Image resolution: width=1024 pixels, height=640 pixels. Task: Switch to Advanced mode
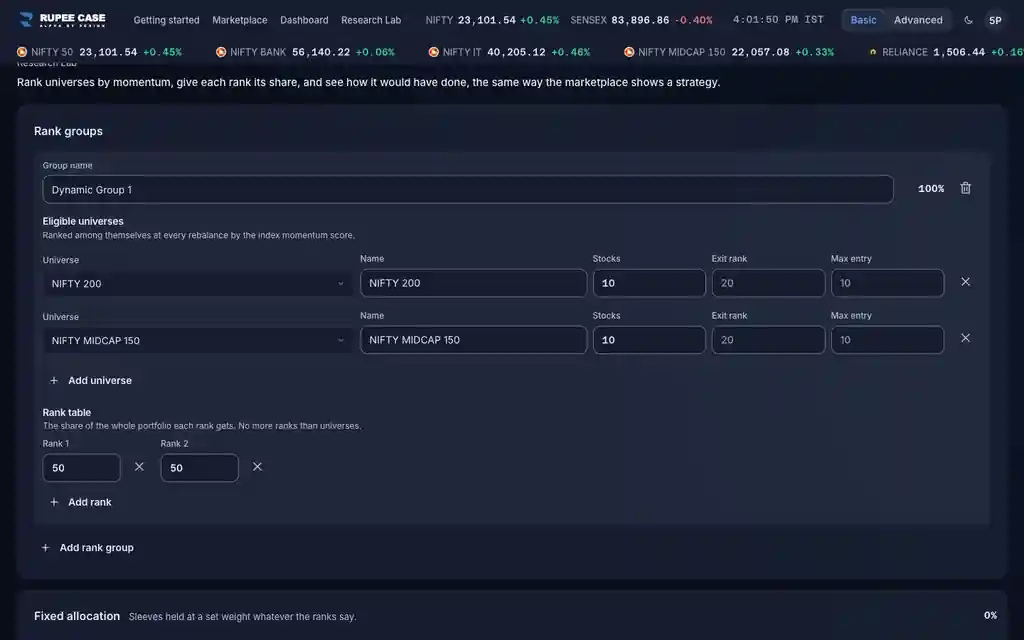tap(918, 20)
